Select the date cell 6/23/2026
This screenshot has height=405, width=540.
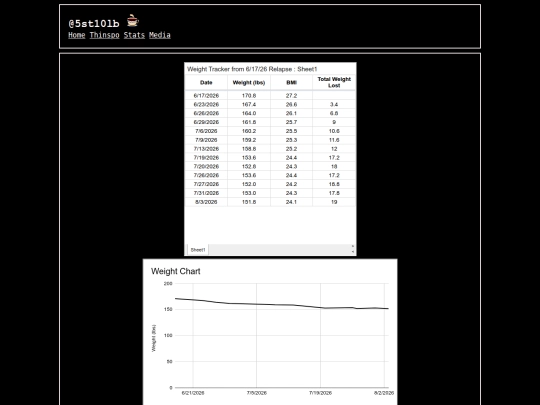(x=206, y=104)
